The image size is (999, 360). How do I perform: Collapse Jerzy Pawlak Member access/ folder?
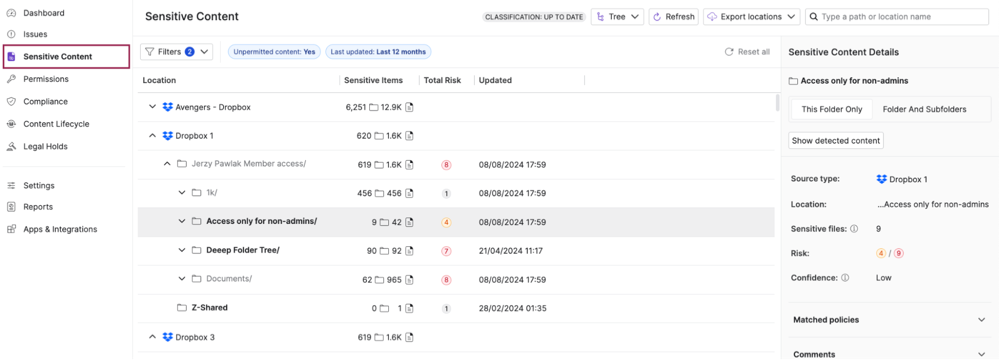(167, 164)
